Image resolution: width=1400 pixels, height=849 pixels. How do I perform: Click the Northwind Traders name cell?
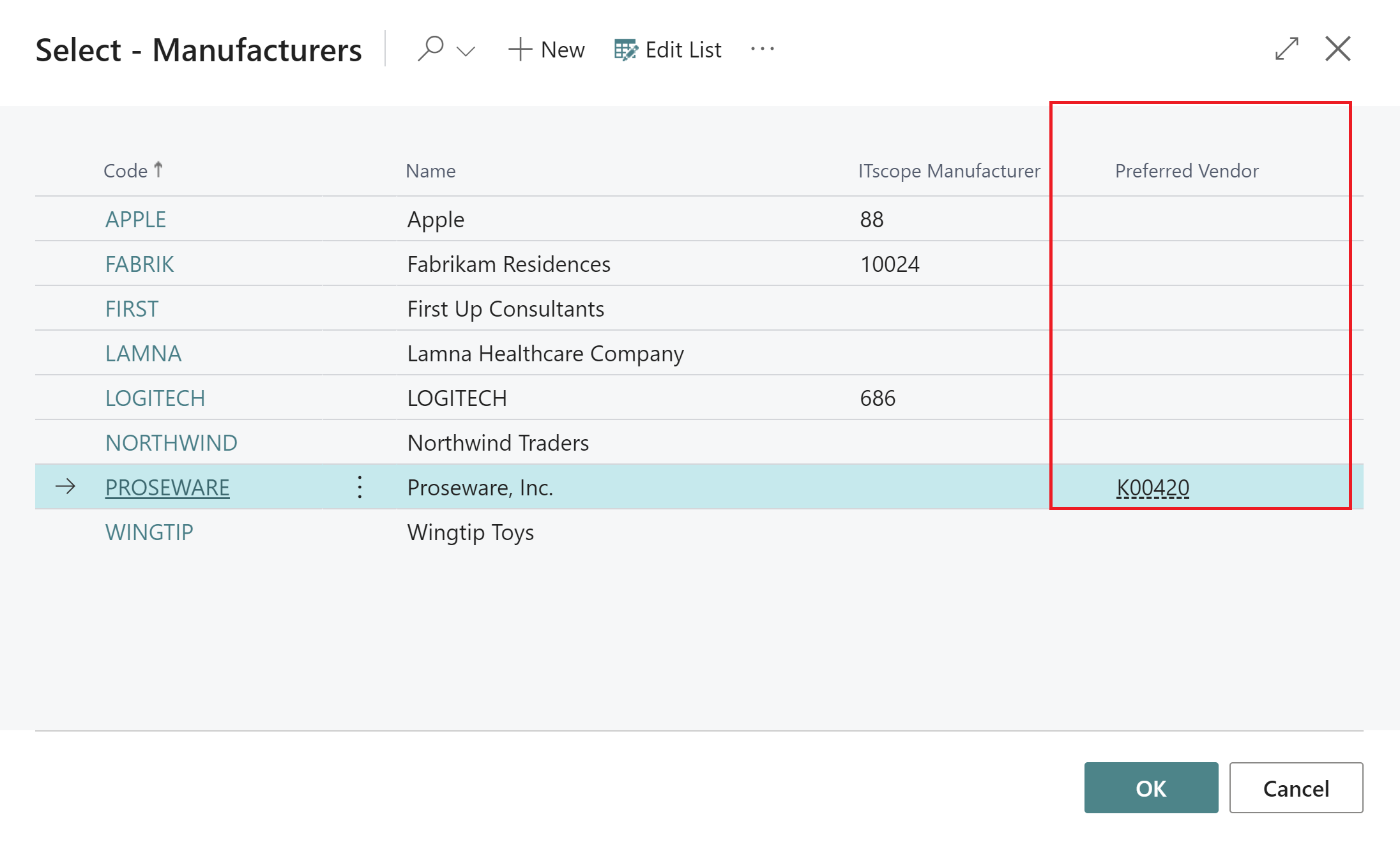click(498, 442)
